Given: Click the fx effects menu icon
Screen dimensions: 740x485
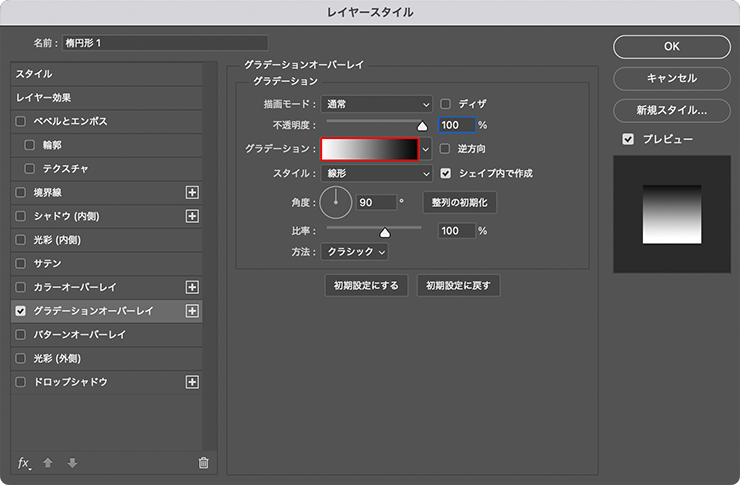Looking at the screenshot, I should [x=25, y=462].
